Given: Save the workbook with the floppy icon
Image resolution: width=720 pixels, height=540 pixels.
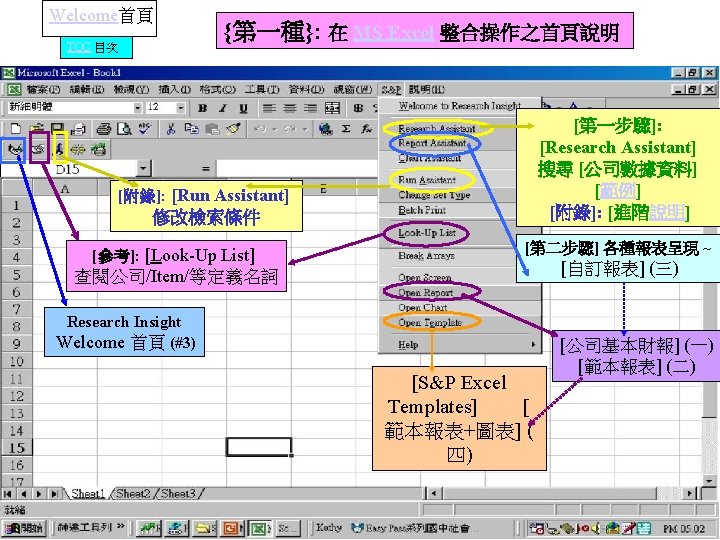Looking at the screenshot, I should [57, 129].
